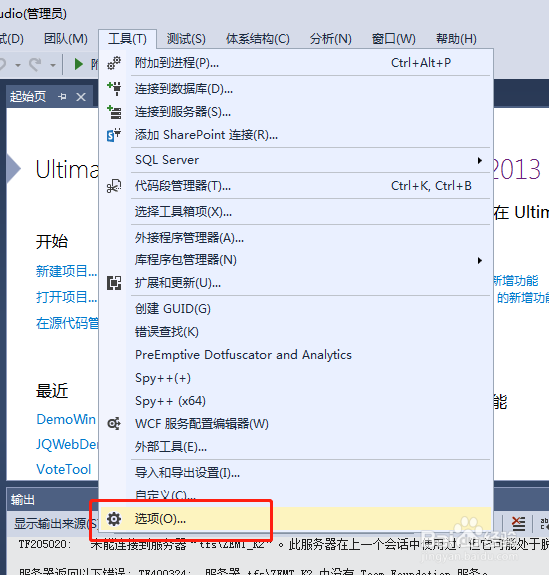Click the Clear All icon in Output panel

pyautogui.click(x=518, y=523)
